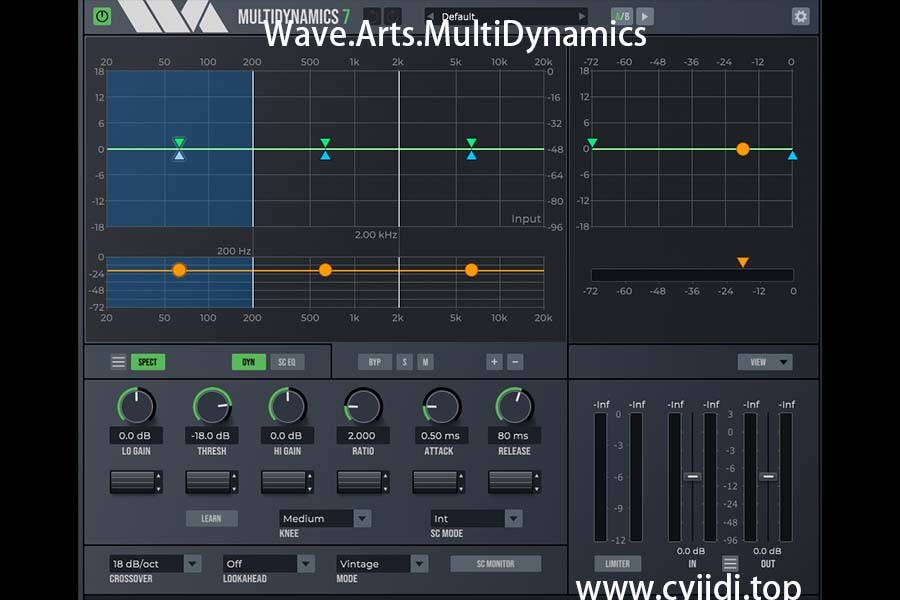Click the redo arrow in top bar
Screen dimensions: 900x600
pos(393,16)
